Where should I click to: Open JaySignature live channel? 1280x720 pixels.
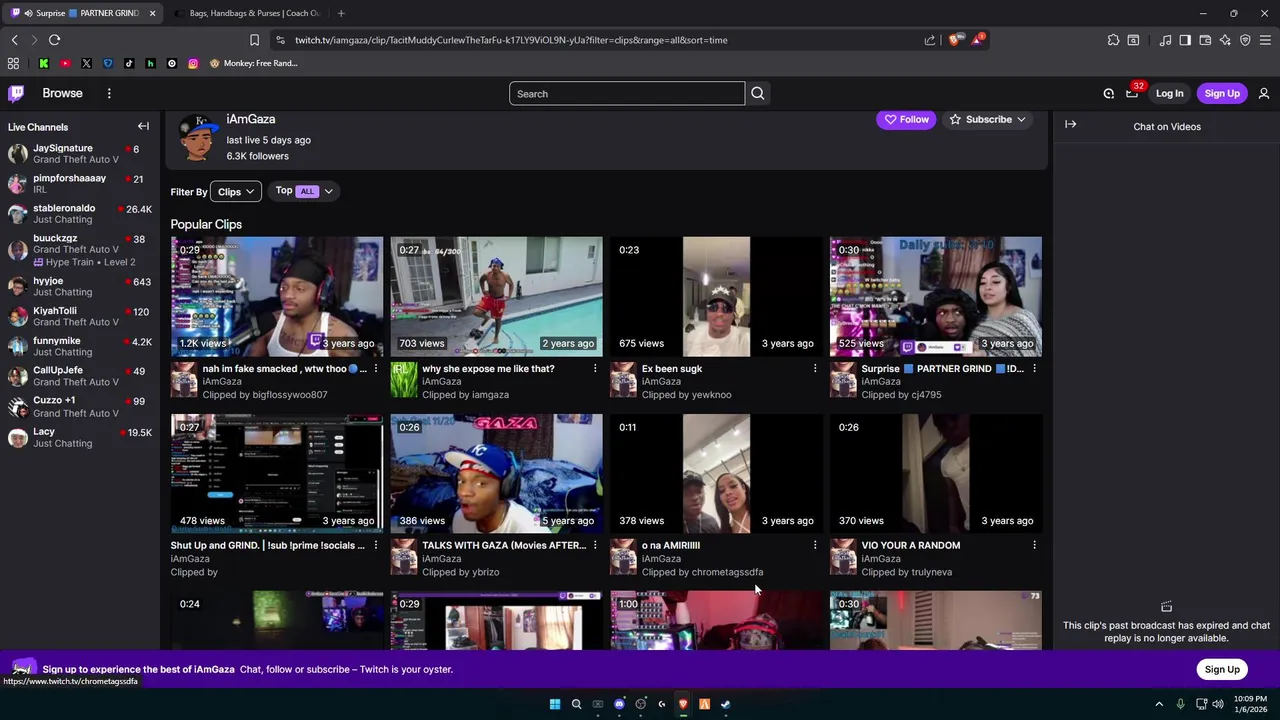click(x=80, y=153)
